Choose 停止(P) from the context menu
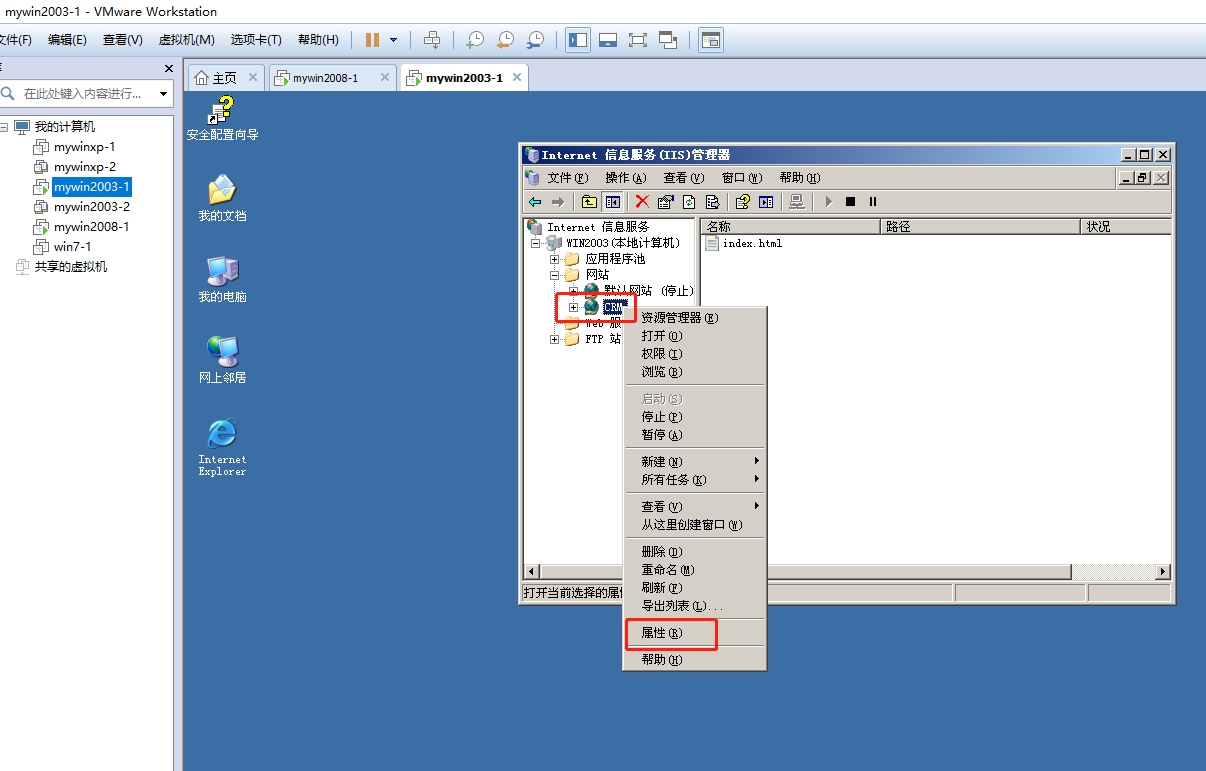The image size is (1206, 771). point(694,417)
